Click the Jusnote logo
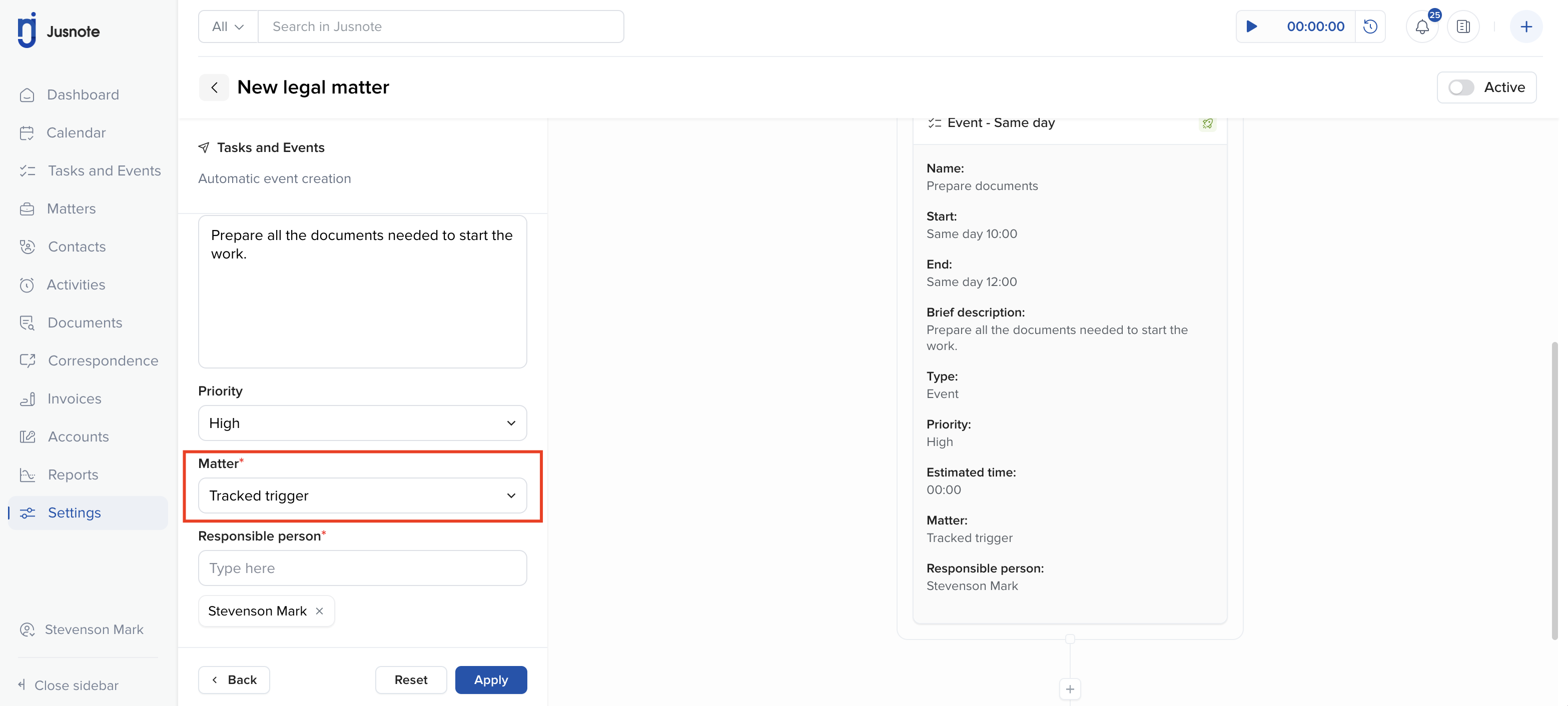 pos(59,30)
